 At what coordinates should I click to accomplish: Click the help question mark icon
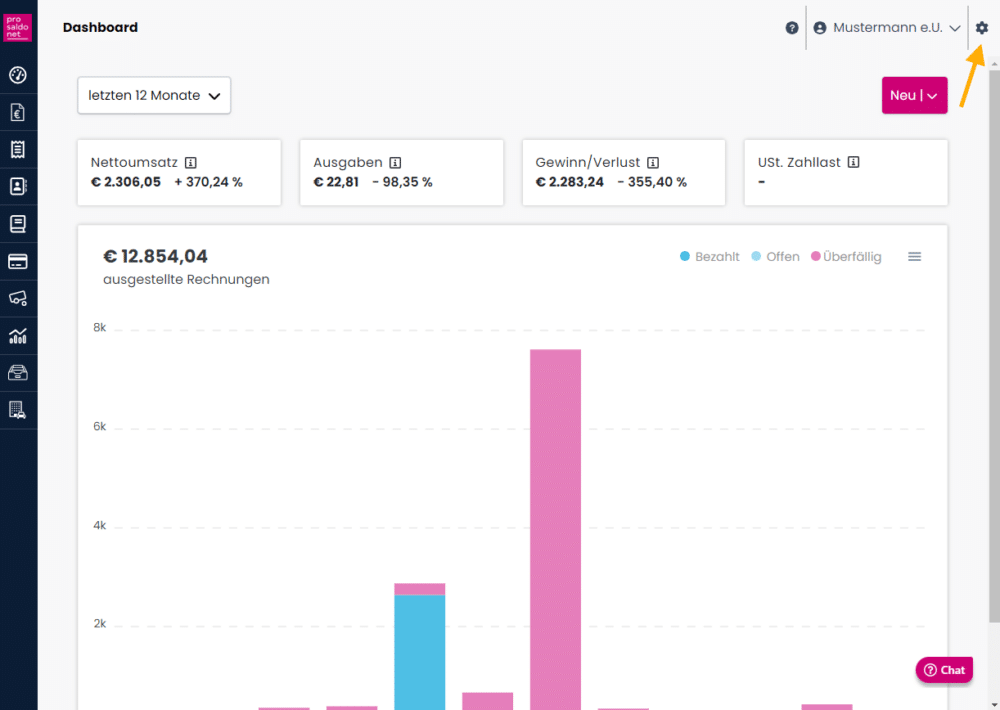point(792,28)
